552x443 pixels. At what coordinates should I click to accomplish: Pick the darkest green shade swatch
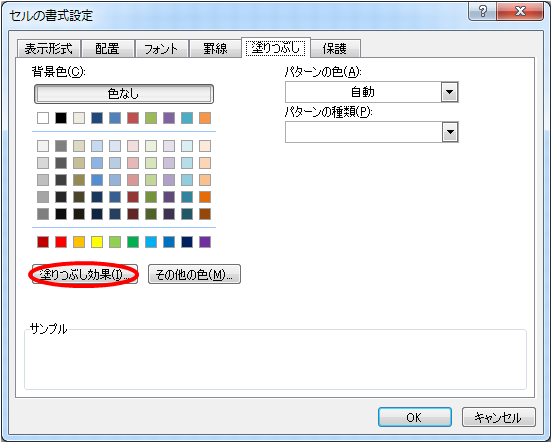[x=151, y=214]
